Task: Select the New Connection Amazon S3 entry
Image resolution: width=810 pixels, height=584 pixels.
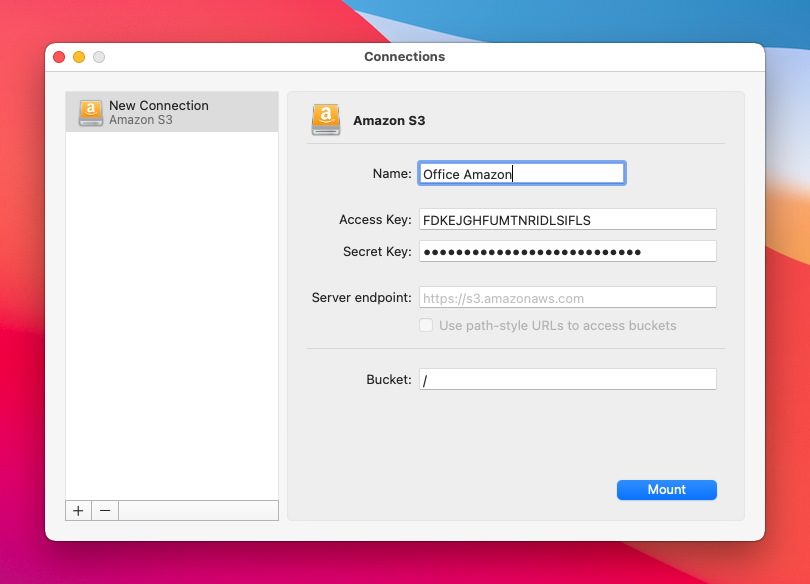Action: pyautogui.click(x=172, y=112)
